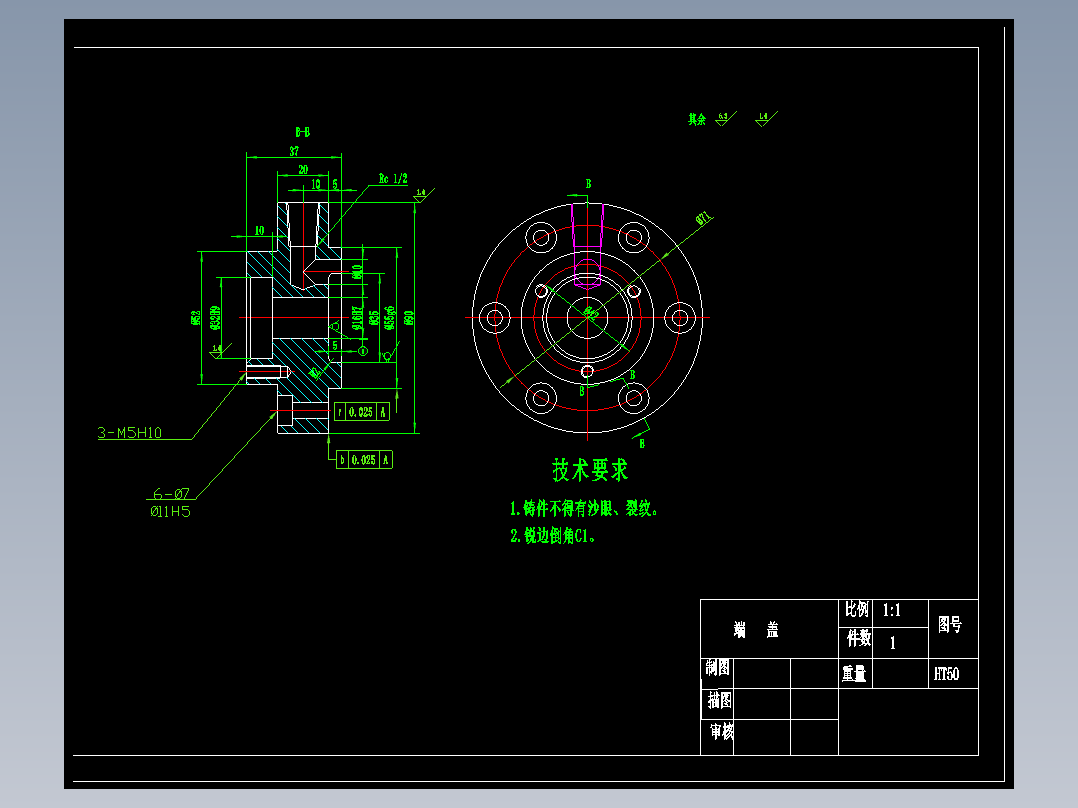
Task: Select the Φ55g6 diameter dimension
Action: (390, 318)
